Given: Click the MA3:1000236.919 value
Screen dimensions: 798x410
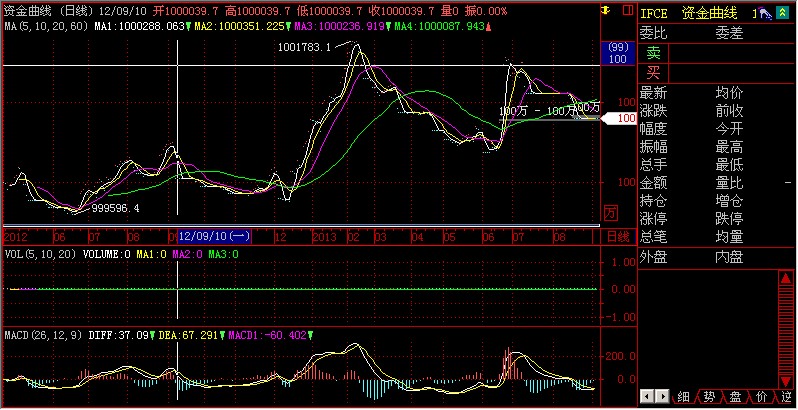Looking at the screenshot, I should [x=339, y=25].
